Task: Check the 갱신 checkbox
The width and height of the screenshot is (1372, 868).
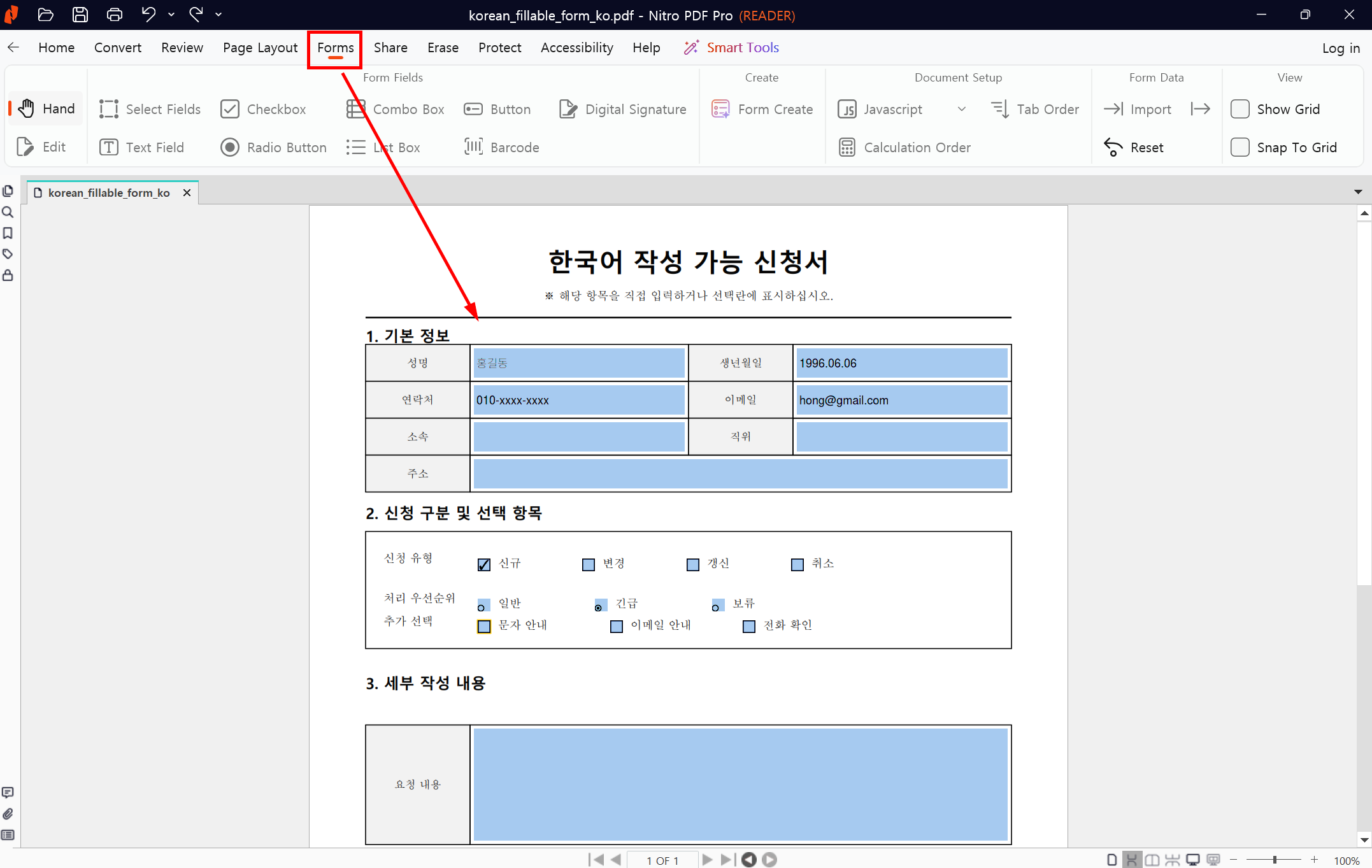Action: coord(693,564)
